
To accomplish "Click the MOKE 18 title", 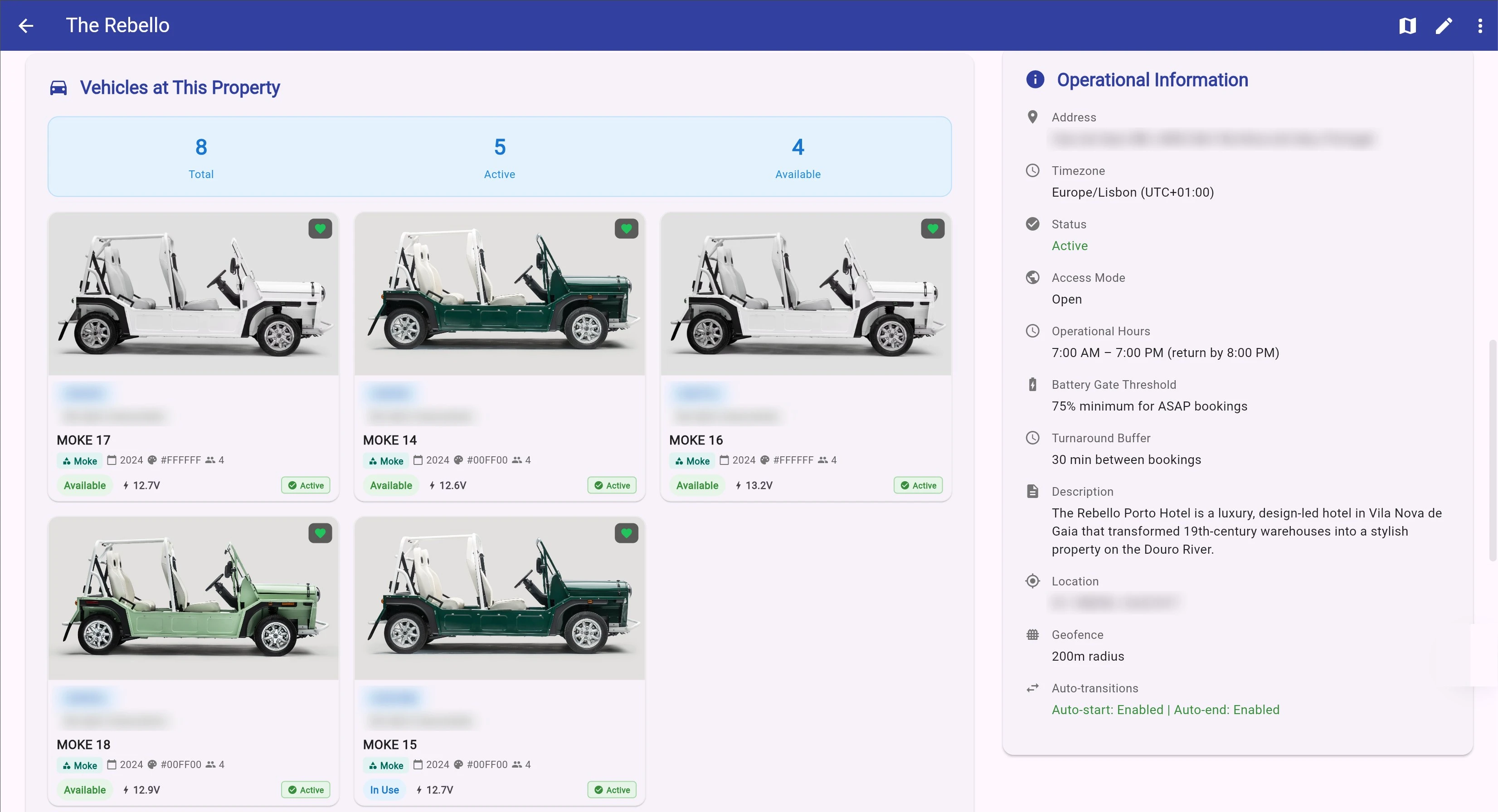I will coord(83,744).
